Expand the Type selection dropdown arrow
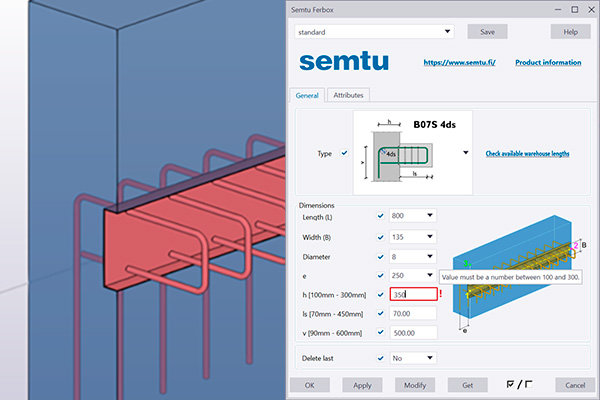This screenshot has height=400, width=600. point(466,153)
